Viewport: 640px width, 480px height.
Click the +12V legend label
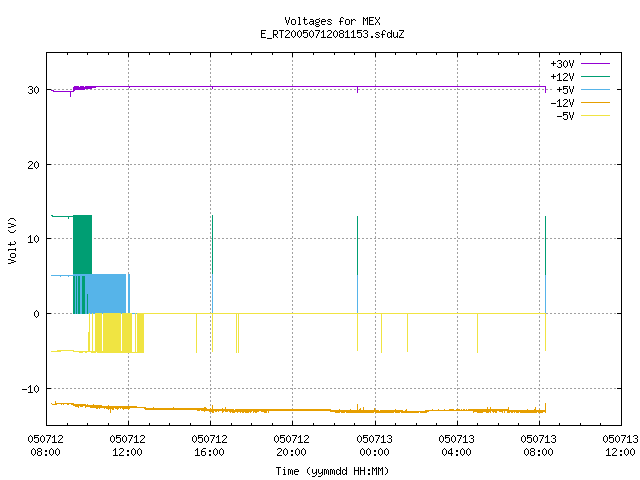pos(562,77)
